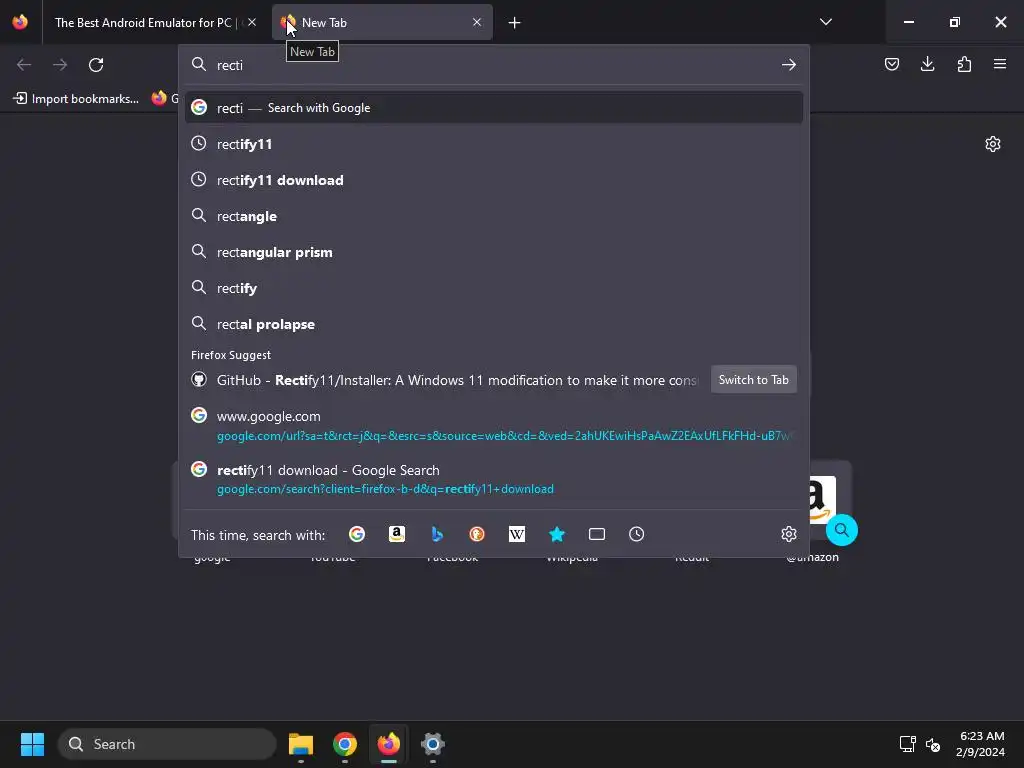The width and height of the screenshot is (1024, 768).
Task: Select the New Tab tab
Action: coord(382,22)
